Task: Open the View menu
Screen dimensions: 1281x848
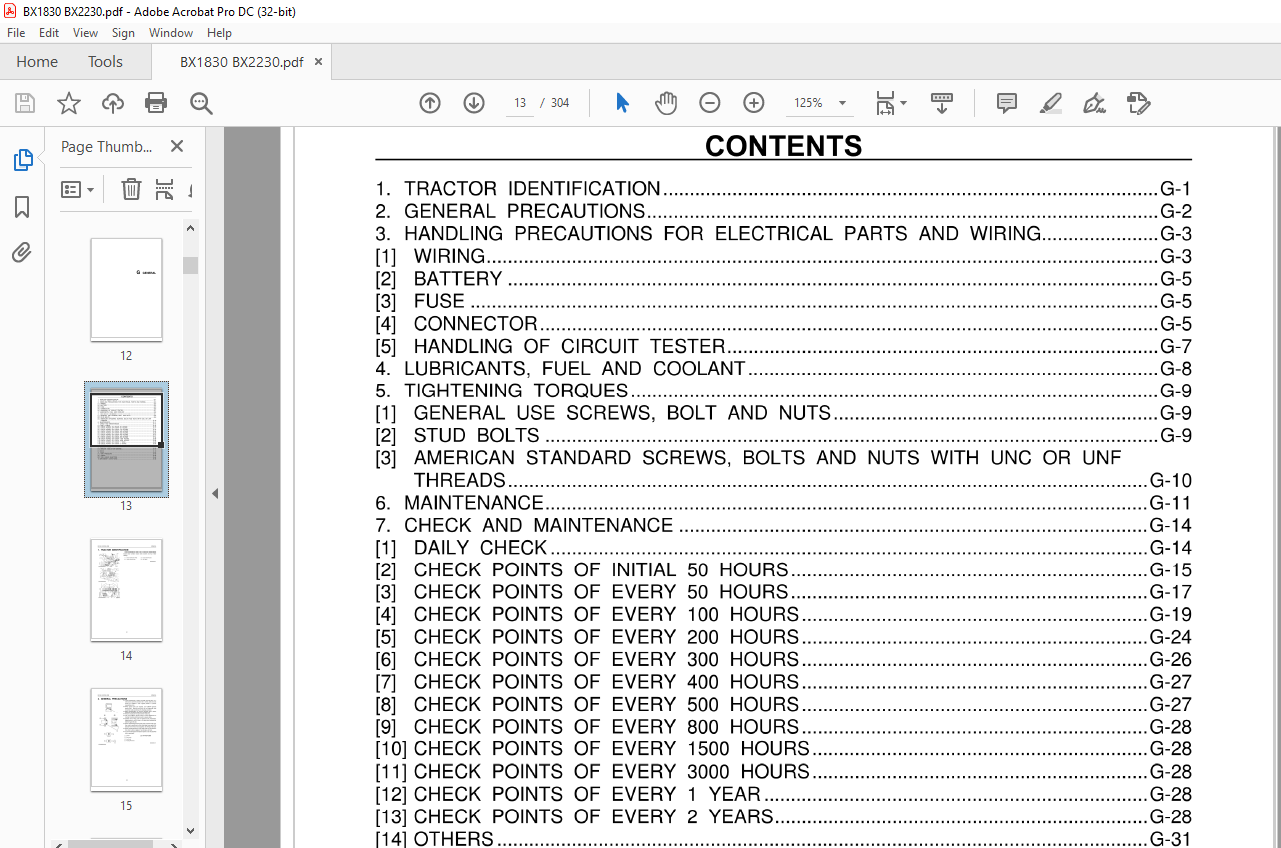Action: tap(85, 33)
